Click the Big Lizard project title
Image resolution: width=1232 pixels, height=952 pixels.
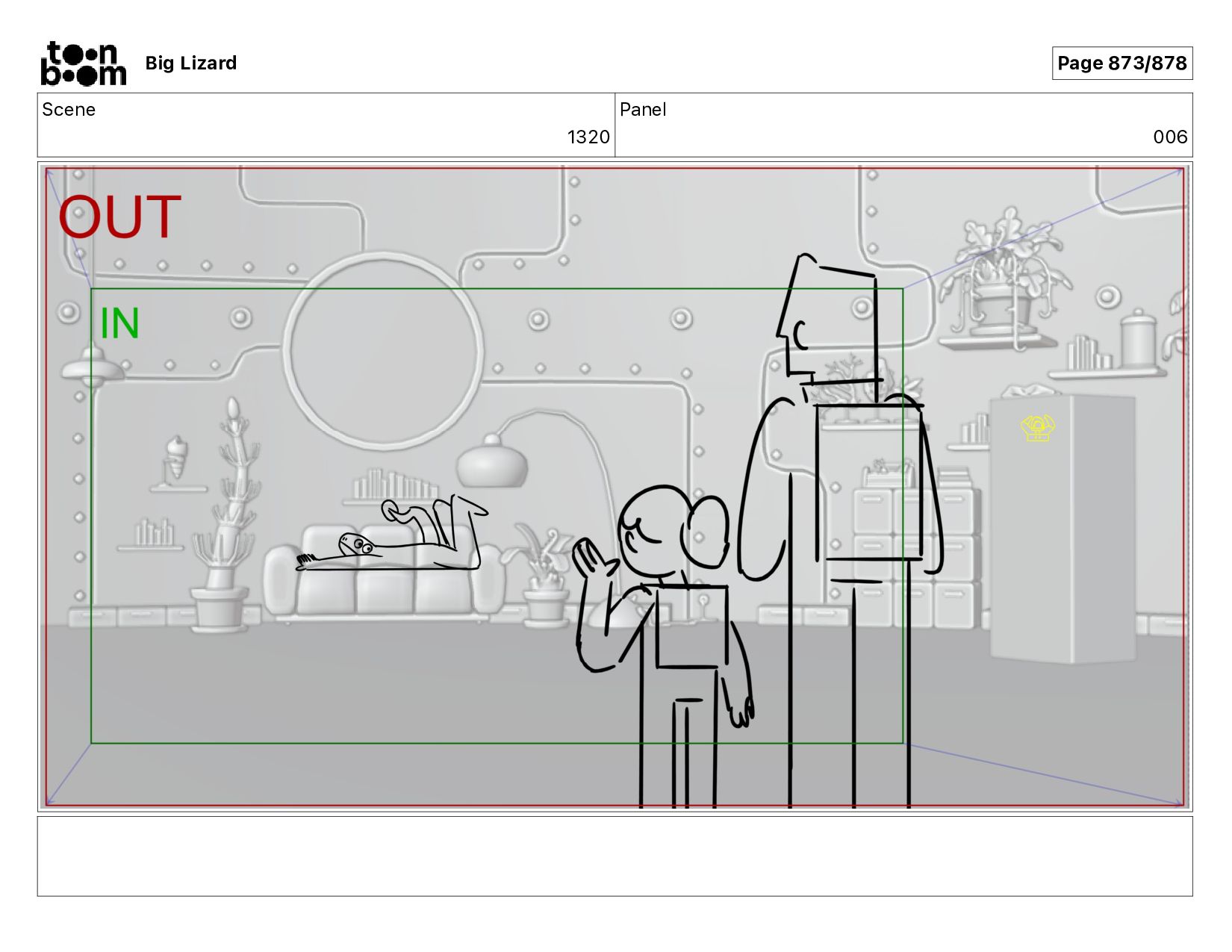pyautogui.click(x=191, y=63)
